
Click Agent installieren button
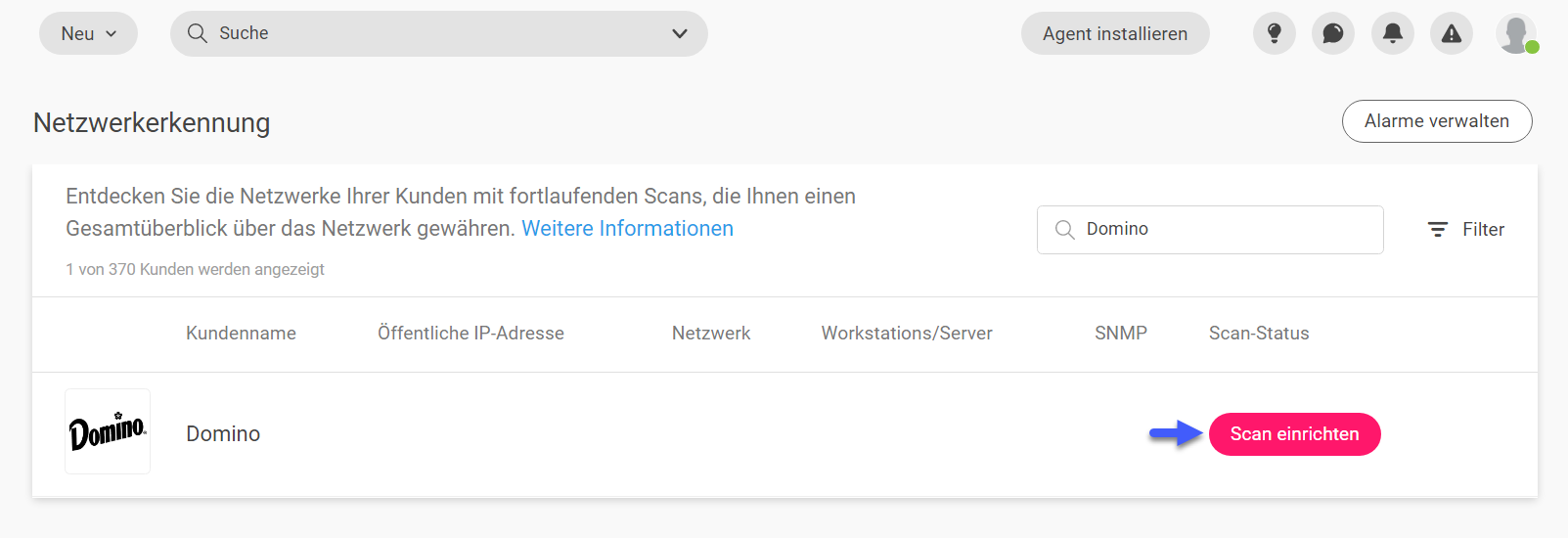click(x=1115, y=33)
